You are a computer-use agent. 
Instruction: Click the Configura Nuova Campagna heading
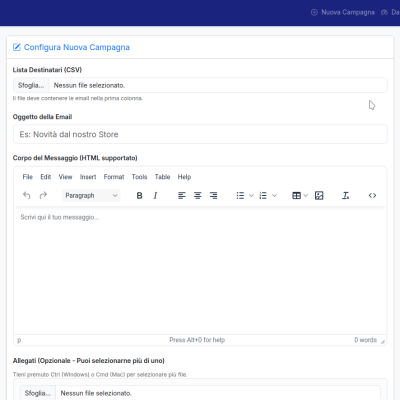click(x=77, y=47)
